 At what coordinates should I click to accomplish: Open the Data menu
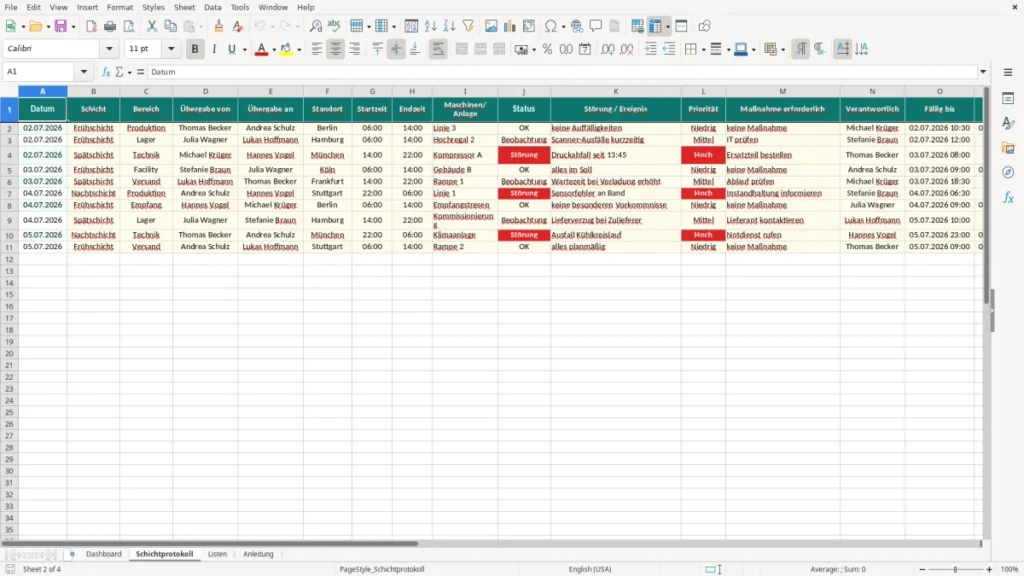tap(213, 7)
